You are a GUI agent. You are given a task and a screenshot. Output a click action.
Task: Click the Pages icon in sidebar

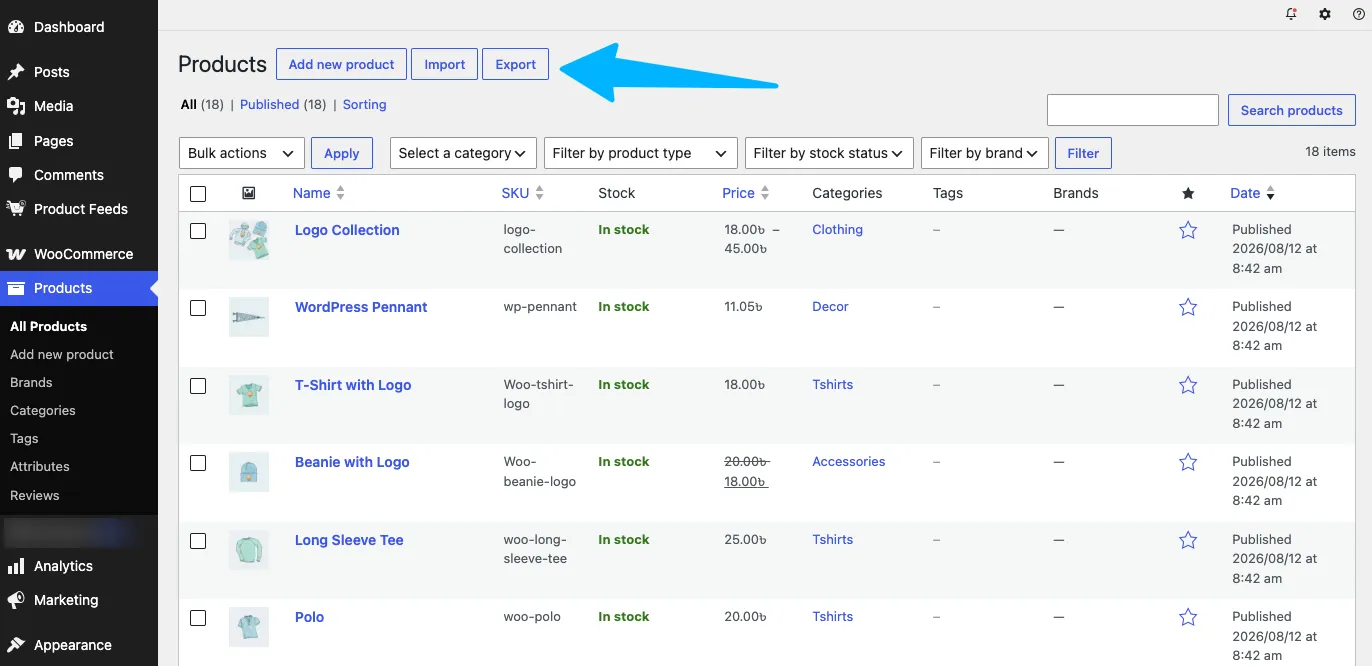[x=16, y=141]
